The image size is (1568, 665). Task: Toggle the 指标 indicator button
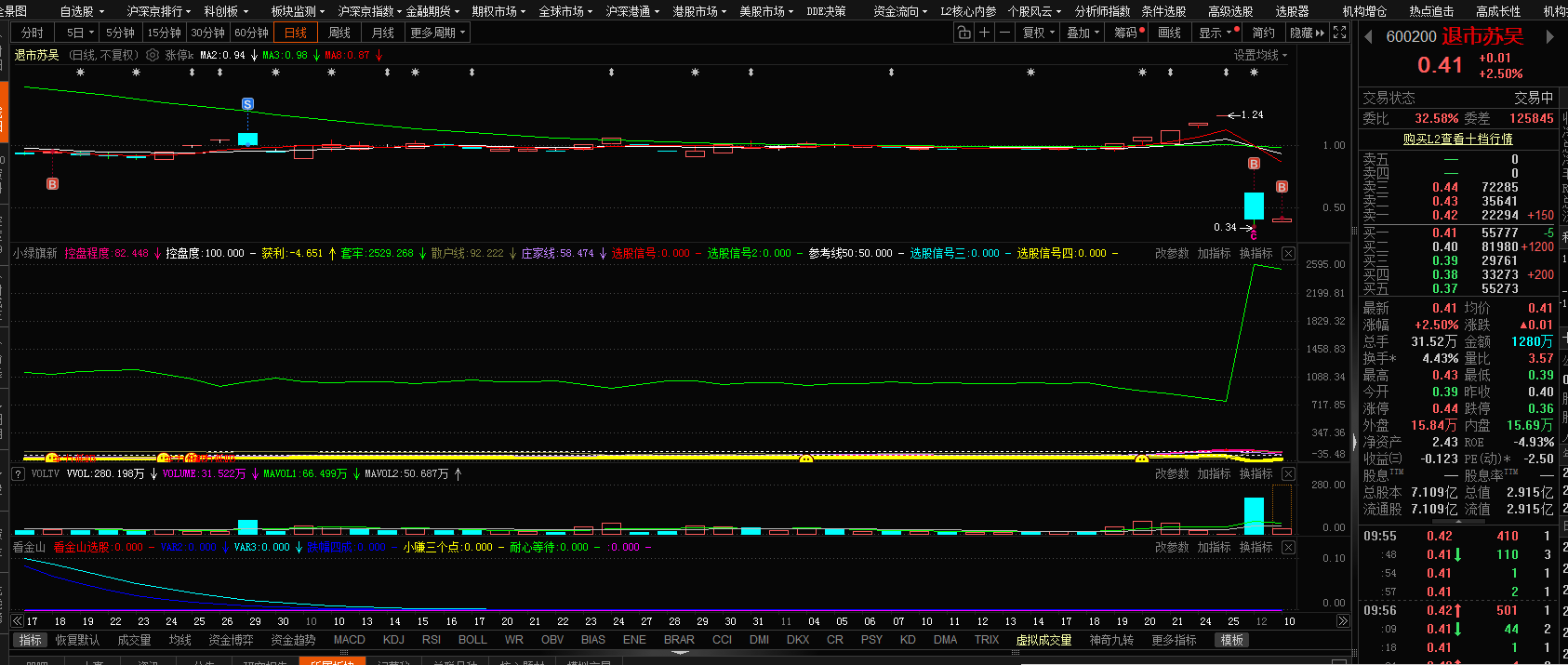point(31,640)
